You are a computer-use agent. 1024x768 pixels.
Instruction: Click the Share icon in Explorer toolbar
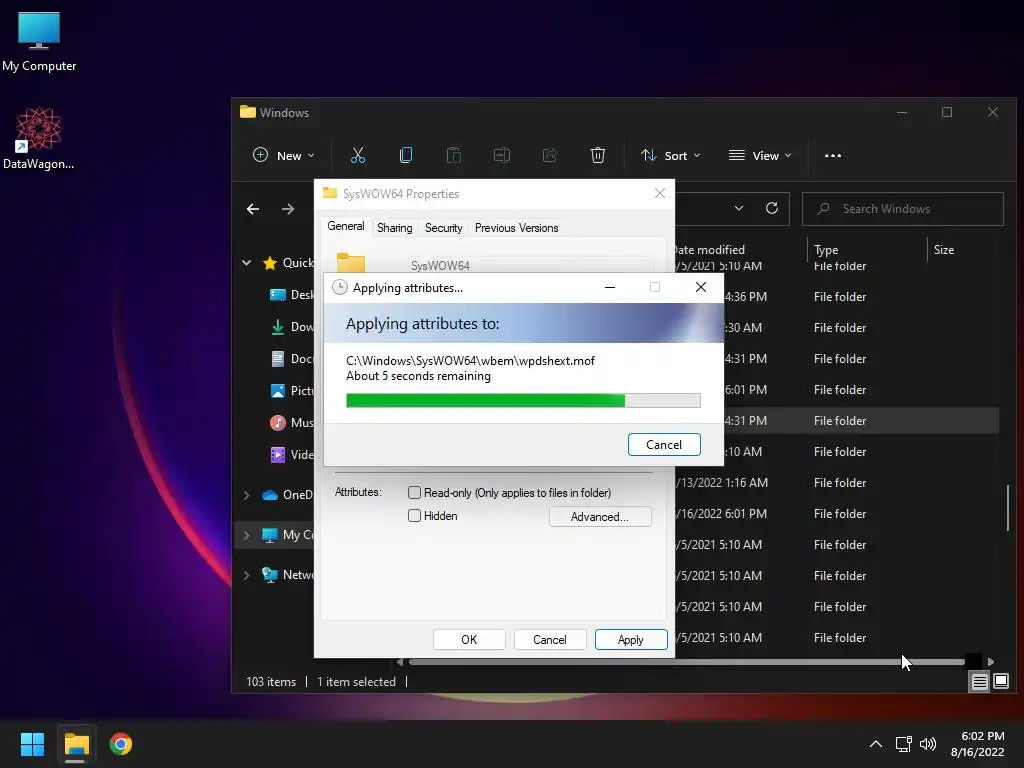pos(550,155)
